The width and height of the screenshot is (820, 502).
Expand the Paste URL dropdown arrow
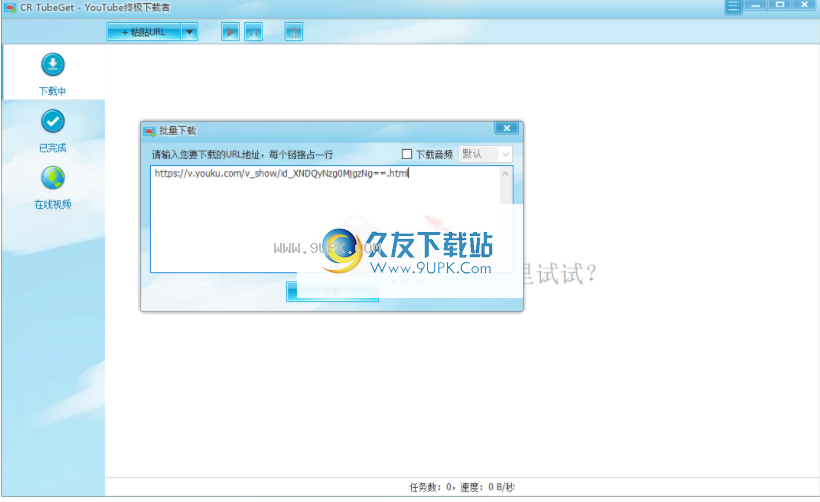(189, 32)
